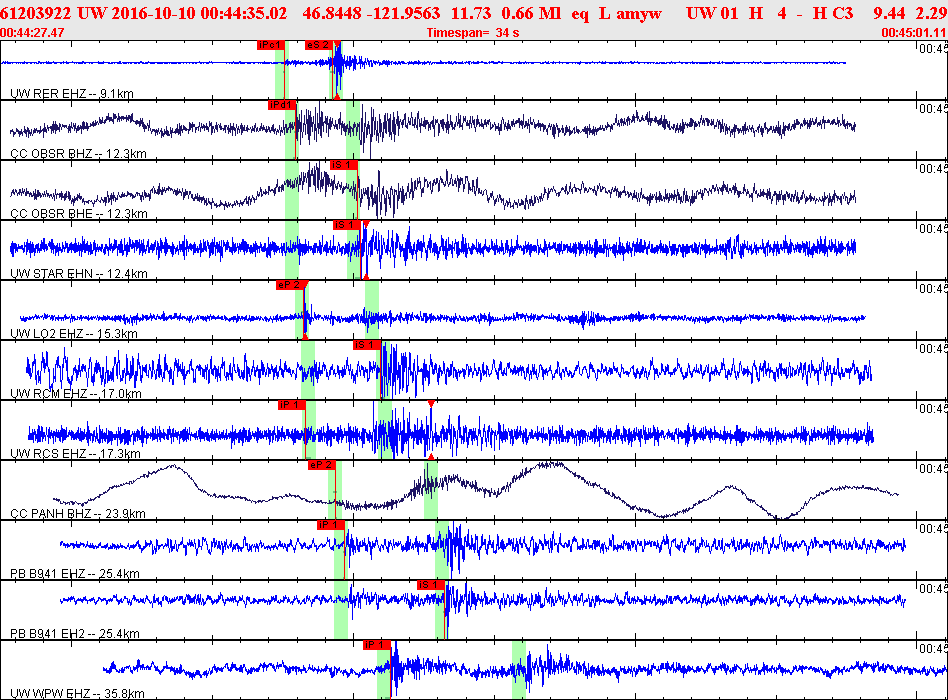Click the 2.29 value in header
This screenshot has width=948, height=700.
tap(932, 13)
